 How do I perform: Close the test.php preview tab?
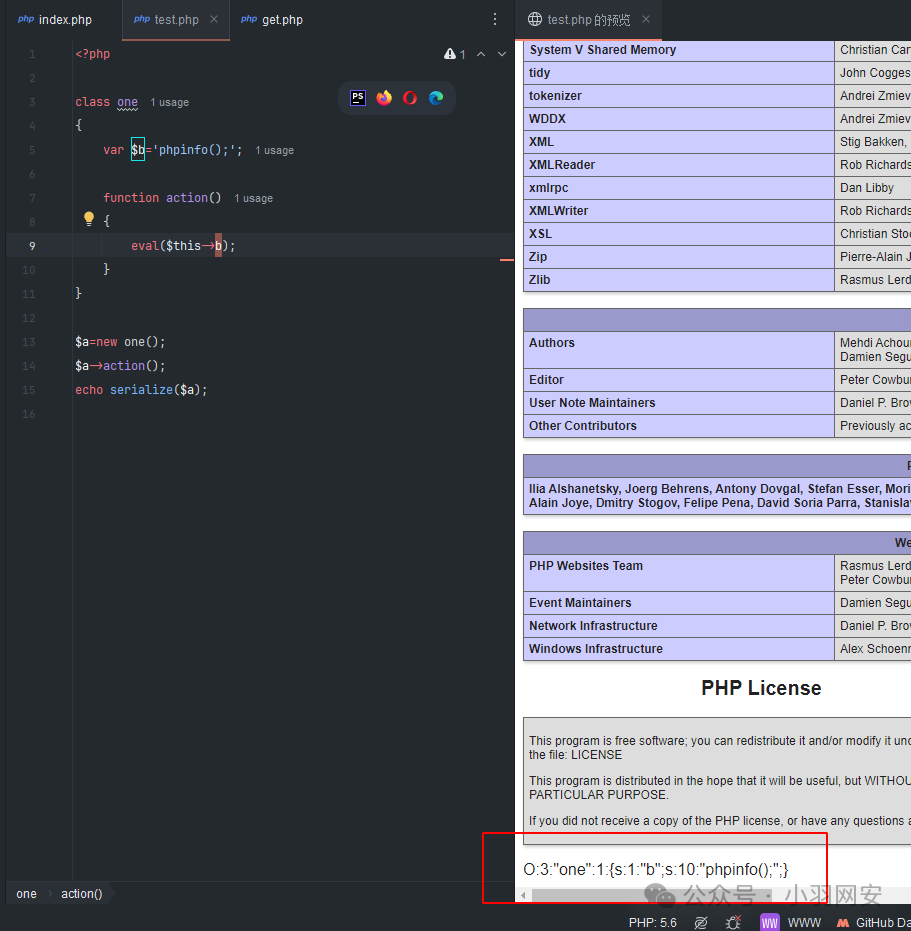coord(646,20)
